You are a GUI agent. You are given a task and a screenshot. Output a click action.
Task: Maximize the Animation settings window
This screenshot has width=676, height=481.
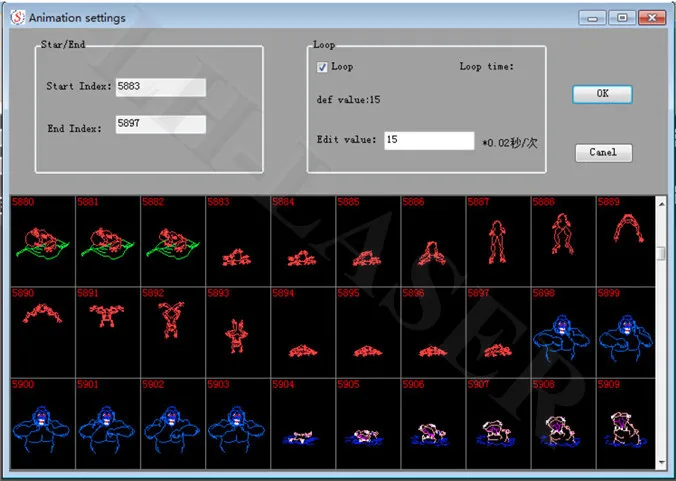[x=622, y=18]
